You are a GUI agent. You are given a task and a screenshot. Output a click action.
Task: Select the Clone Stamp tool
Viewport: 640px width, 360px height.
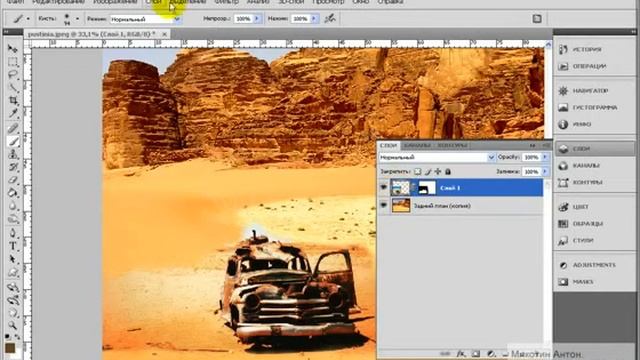coord(13,154)
